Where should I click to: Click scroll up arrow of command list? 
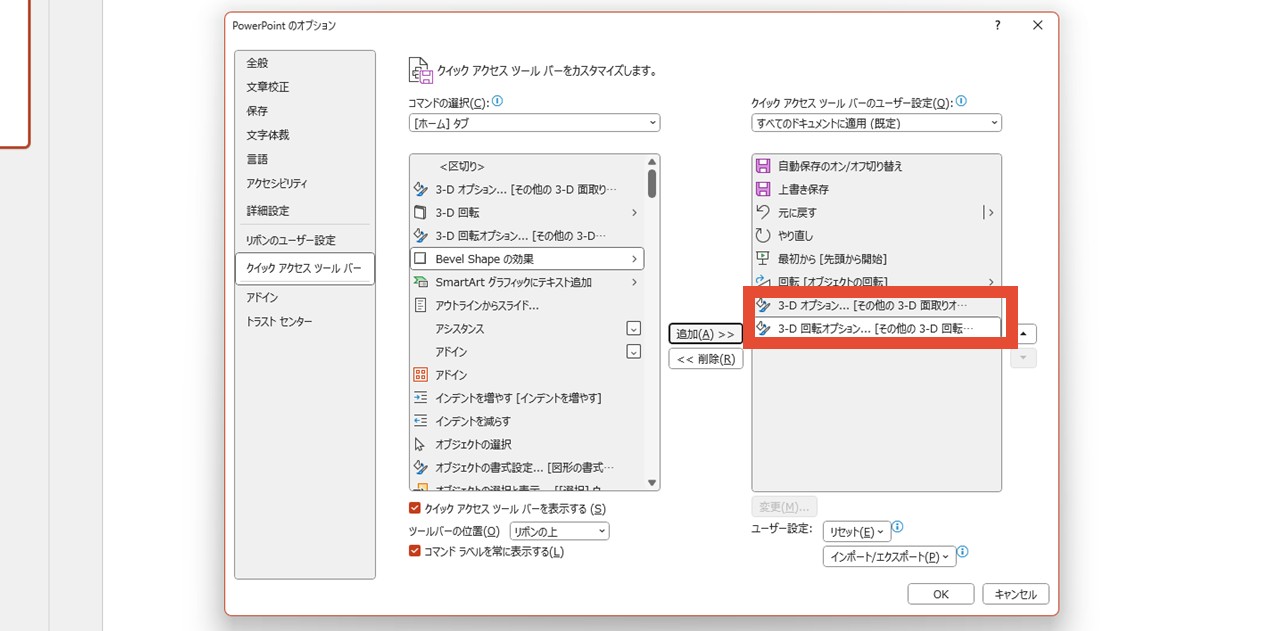(x=653, y=162)
